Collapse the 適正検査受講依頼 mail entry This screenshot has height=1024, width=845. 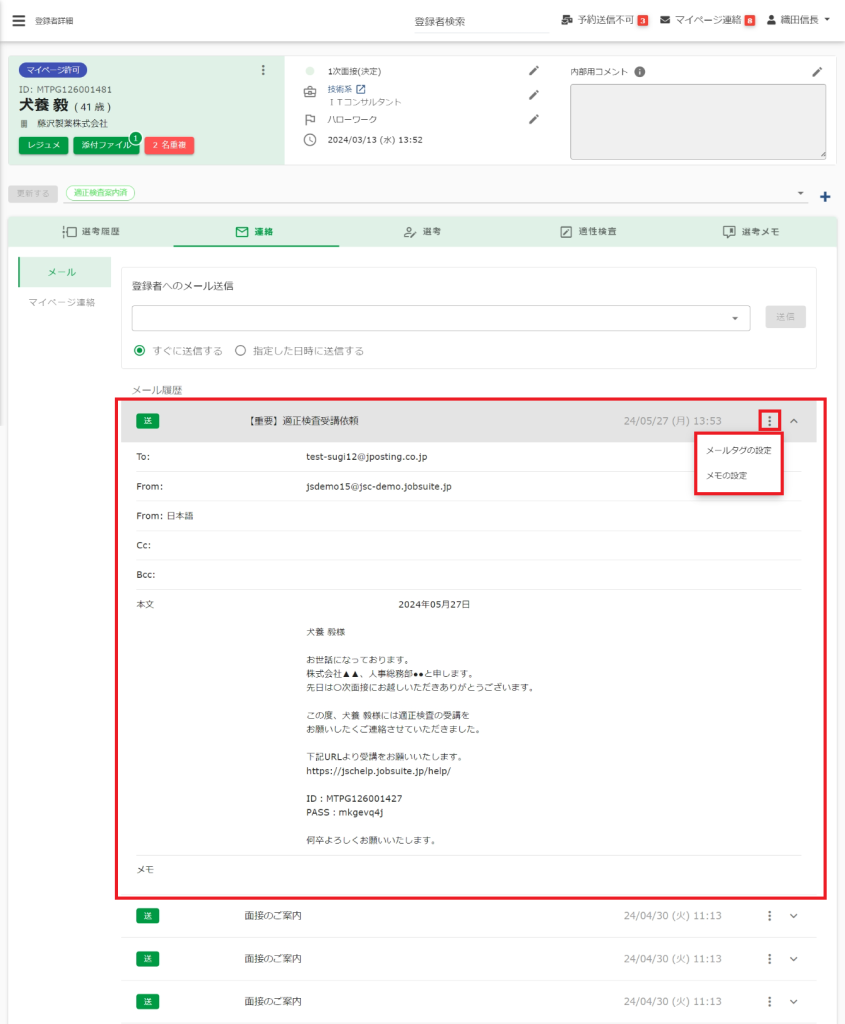(x=794, y=421)
